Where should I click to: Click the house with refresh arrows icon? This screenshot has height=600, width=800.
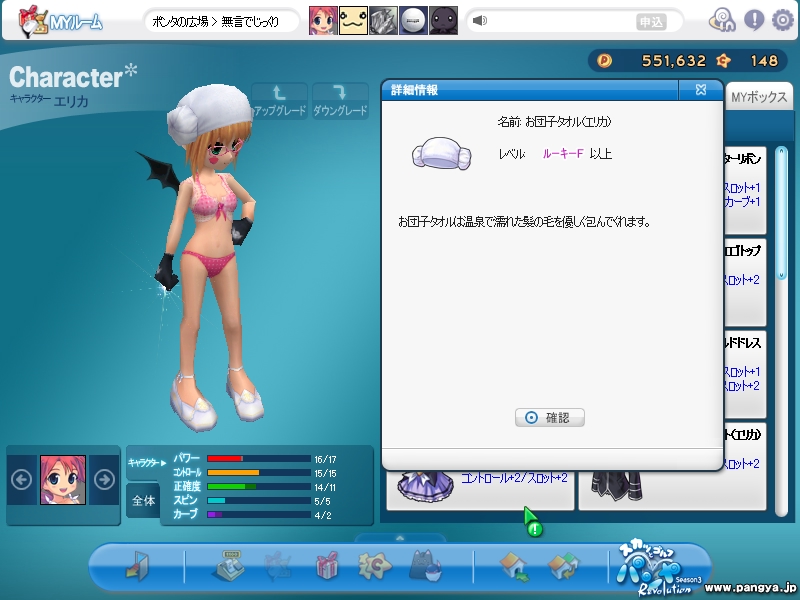point(564,566)
